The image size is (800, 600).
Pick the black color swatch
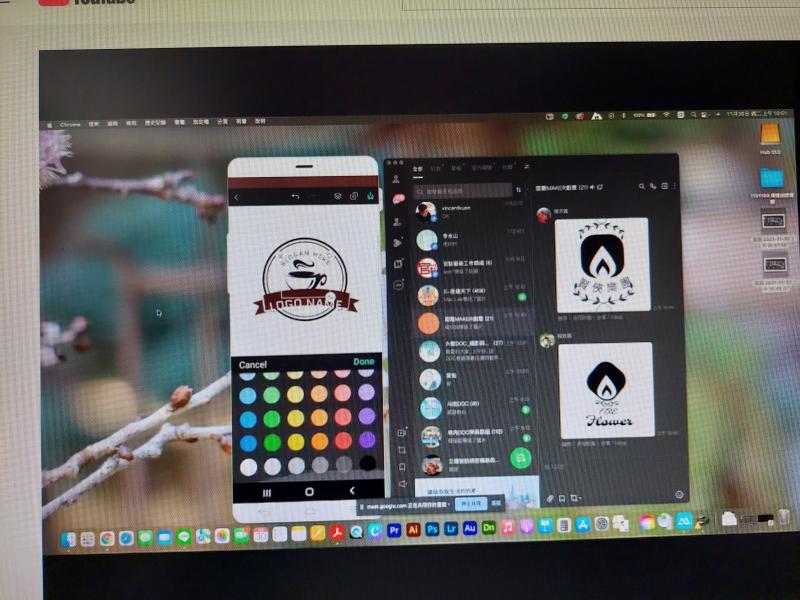coord(367,465)
